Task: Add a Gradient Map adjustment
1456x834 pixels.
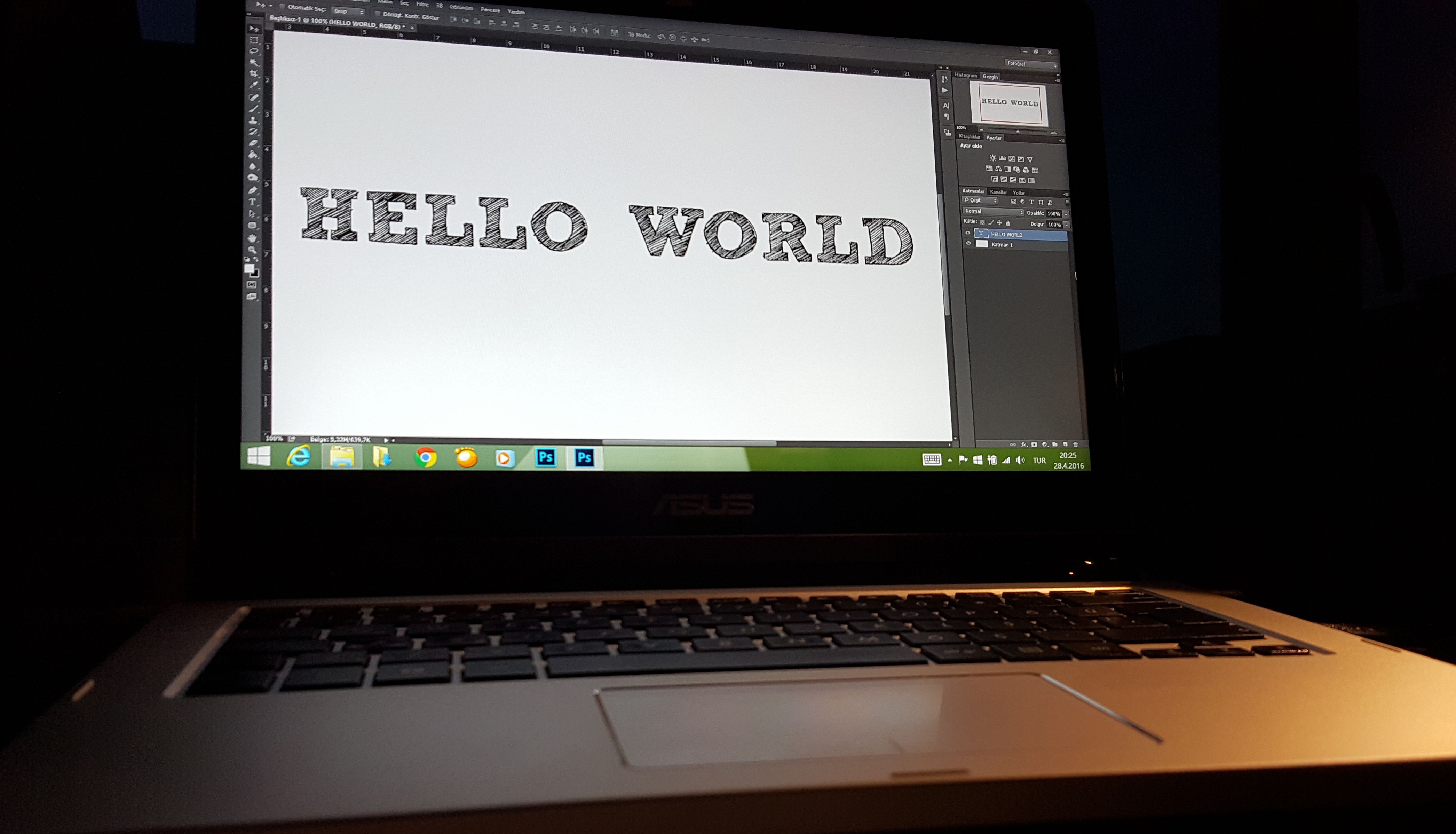Action: (1032, 180)
